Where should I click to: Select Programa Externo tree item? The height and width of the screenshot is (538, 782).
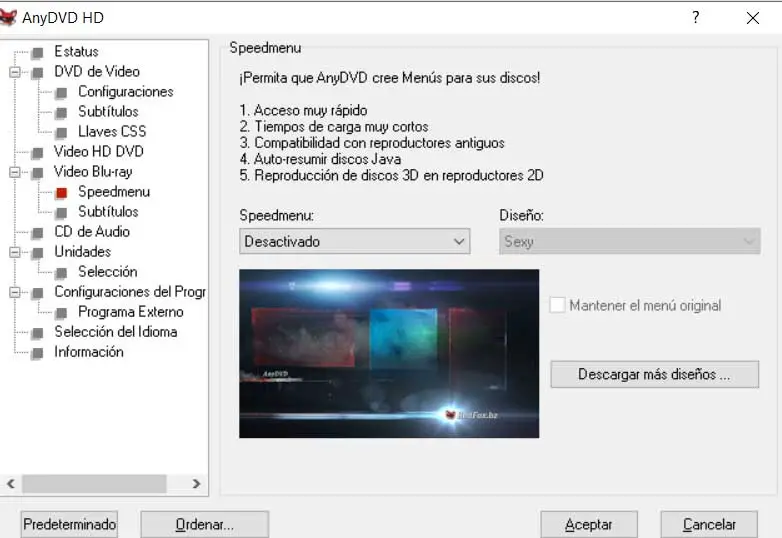click(131, 312)
